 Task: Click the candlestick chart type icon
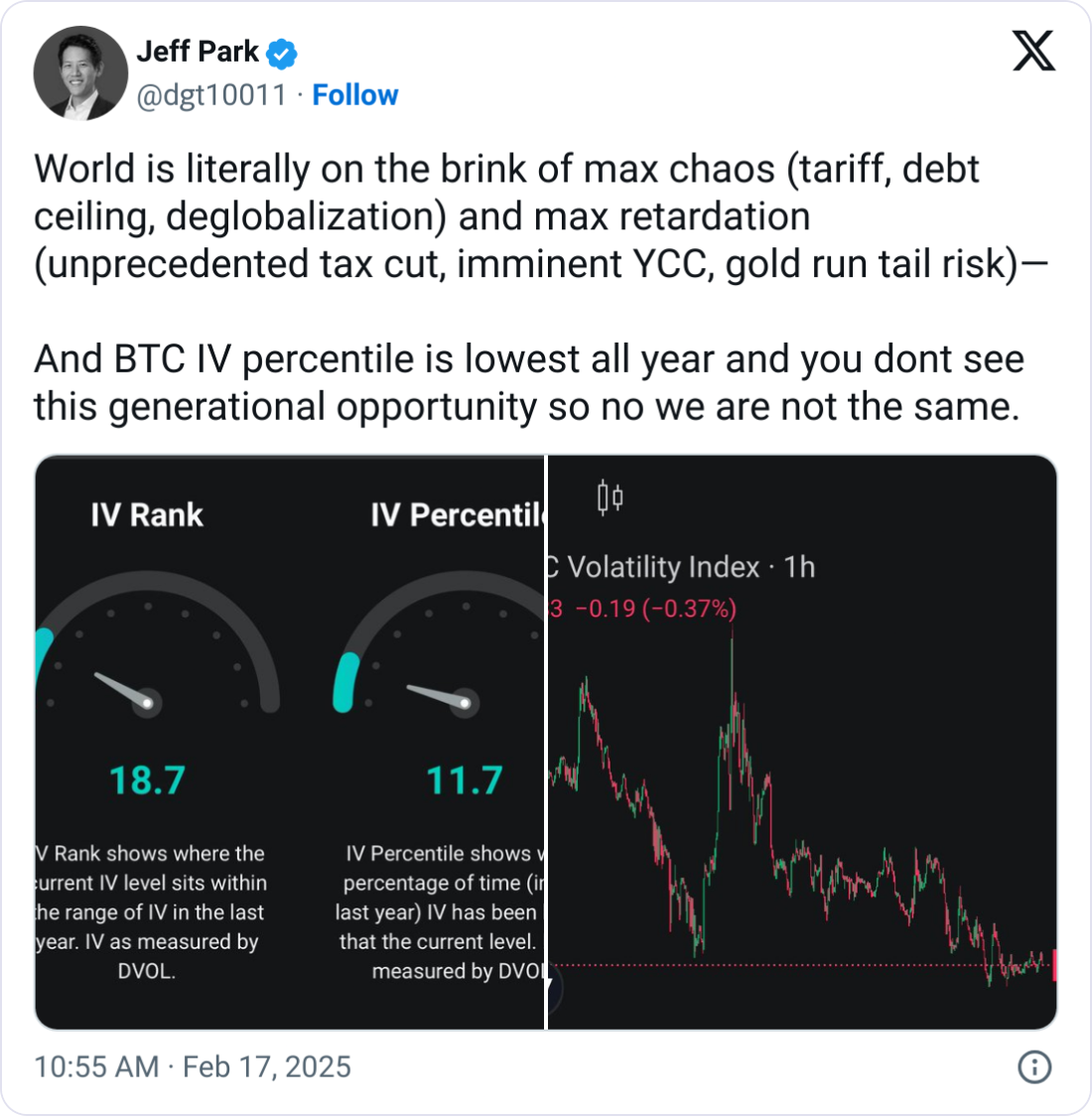click(610, 496)
